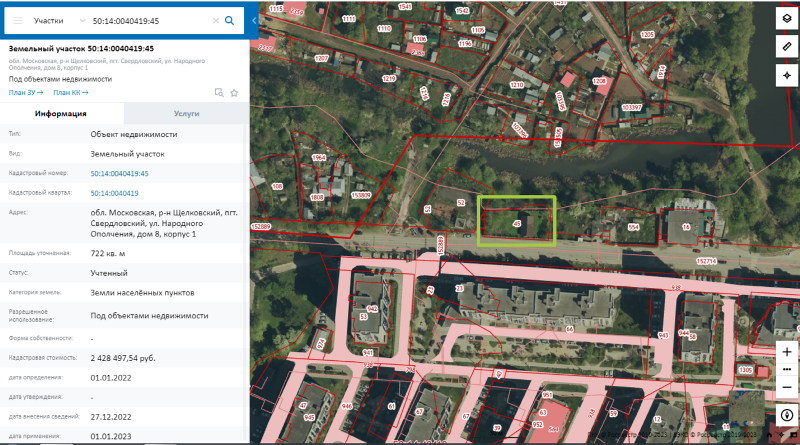Add parcel to favorites with star
The image size is (800, 445).
tap(234, 92)
